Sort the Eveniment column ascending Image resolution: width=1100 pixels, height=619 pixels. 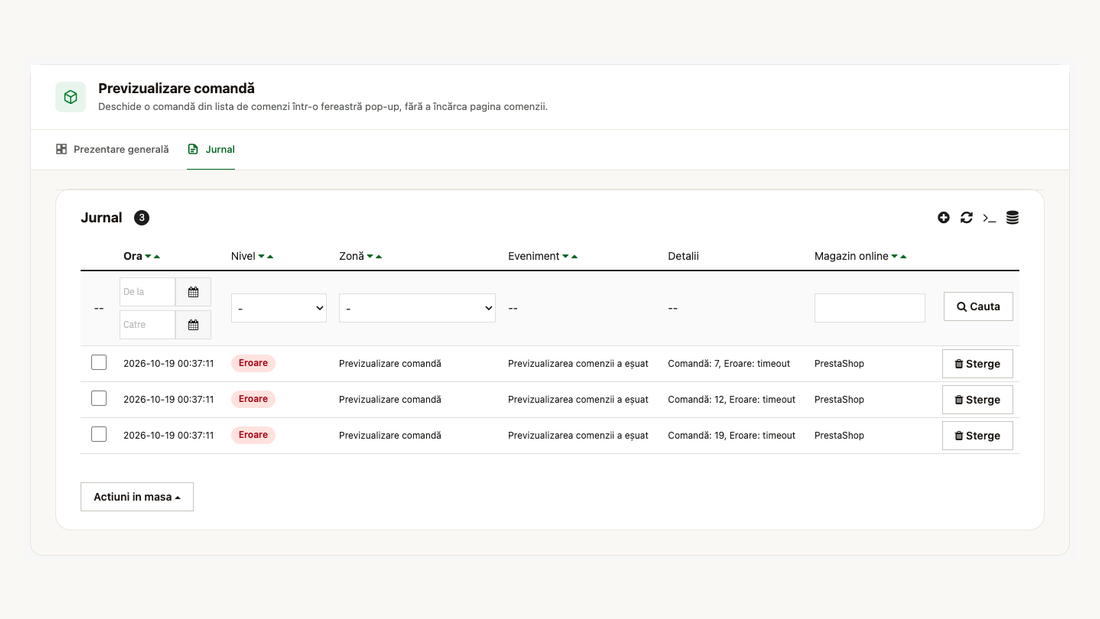point(575,256)
